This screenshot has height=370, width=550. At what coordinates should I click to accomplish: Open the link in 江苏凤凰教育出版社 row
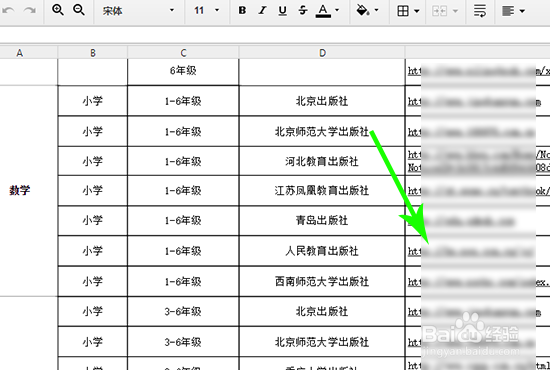[x=478, y=191]
